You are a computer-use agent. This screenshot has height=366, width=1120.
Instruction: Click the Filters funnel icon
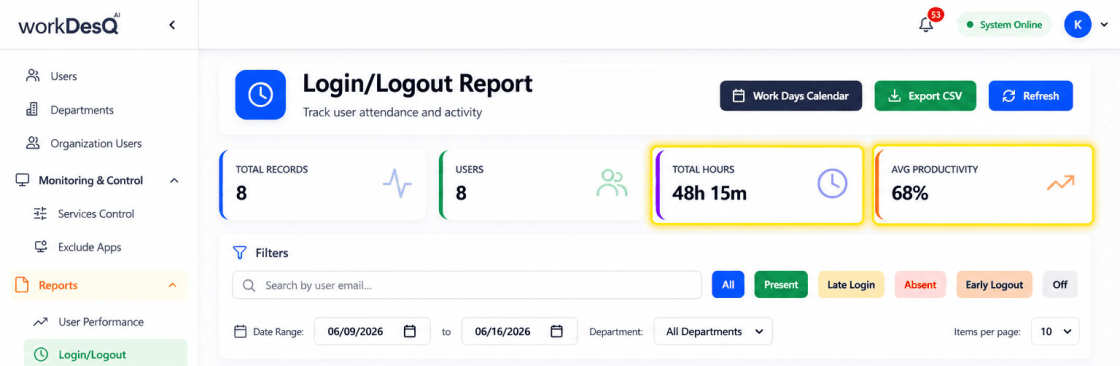coord(240,252)
